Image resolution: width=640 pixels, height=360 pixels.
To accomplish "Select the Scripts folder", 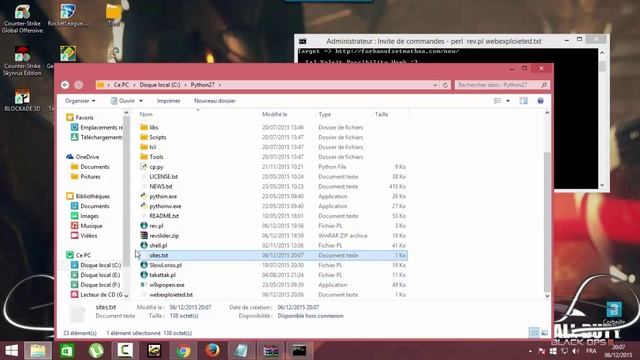I will click(x=158, y=137).
